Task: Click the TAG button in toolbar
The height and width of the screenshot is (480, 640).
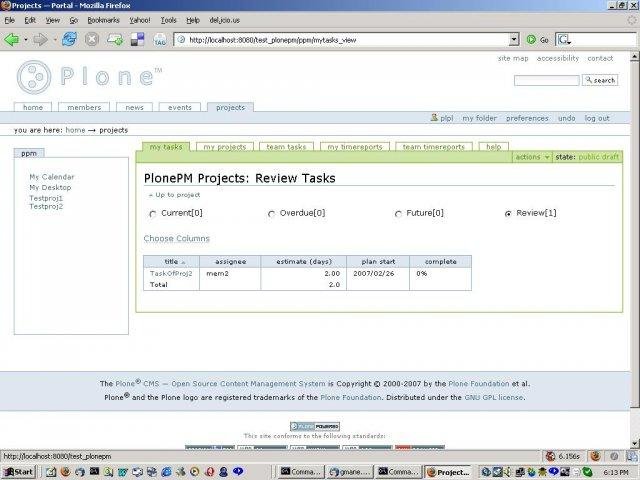Action: point(160,40)
